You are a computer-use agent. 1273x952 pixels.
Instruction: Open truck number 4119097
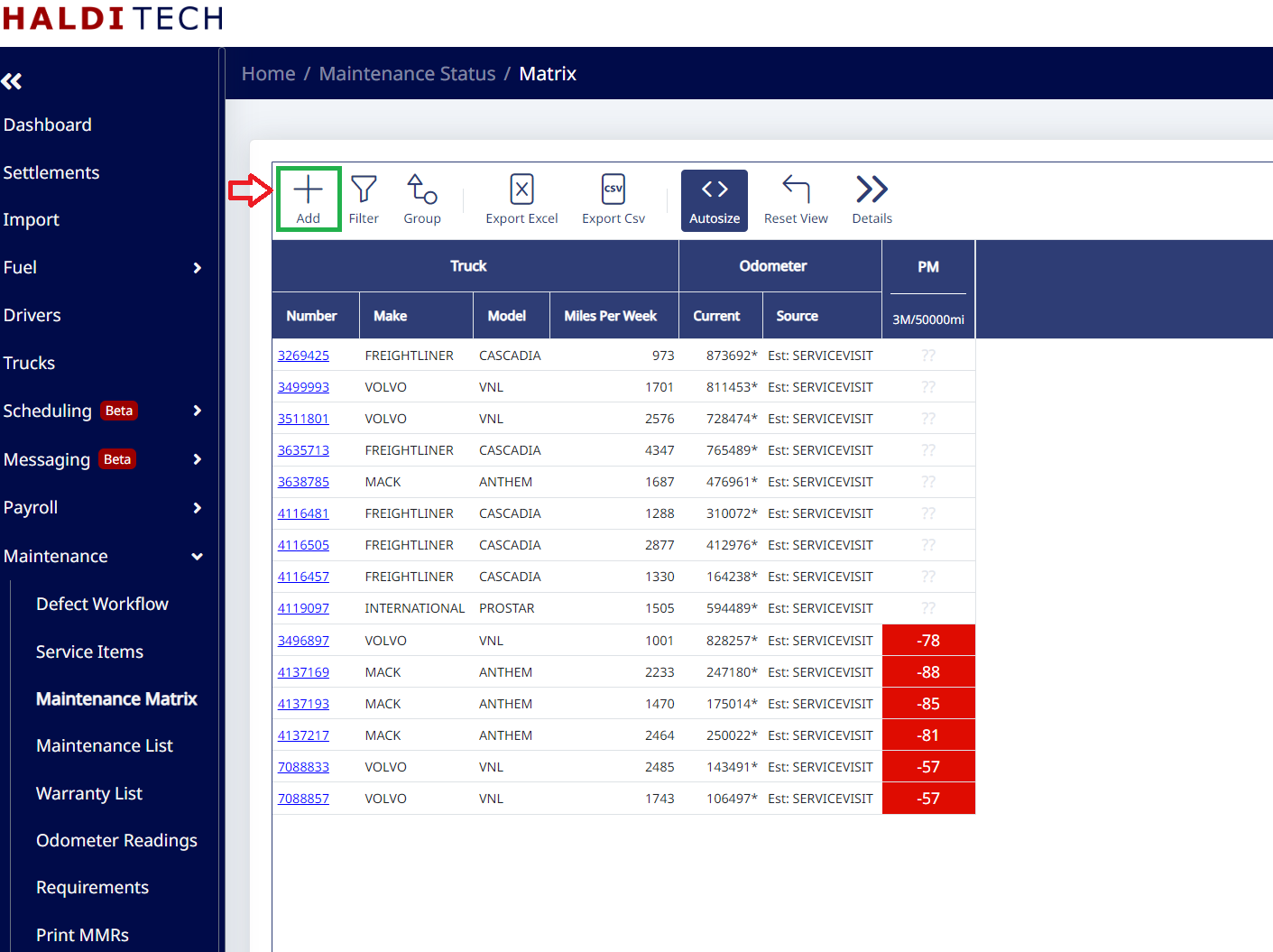click(303, 608)
